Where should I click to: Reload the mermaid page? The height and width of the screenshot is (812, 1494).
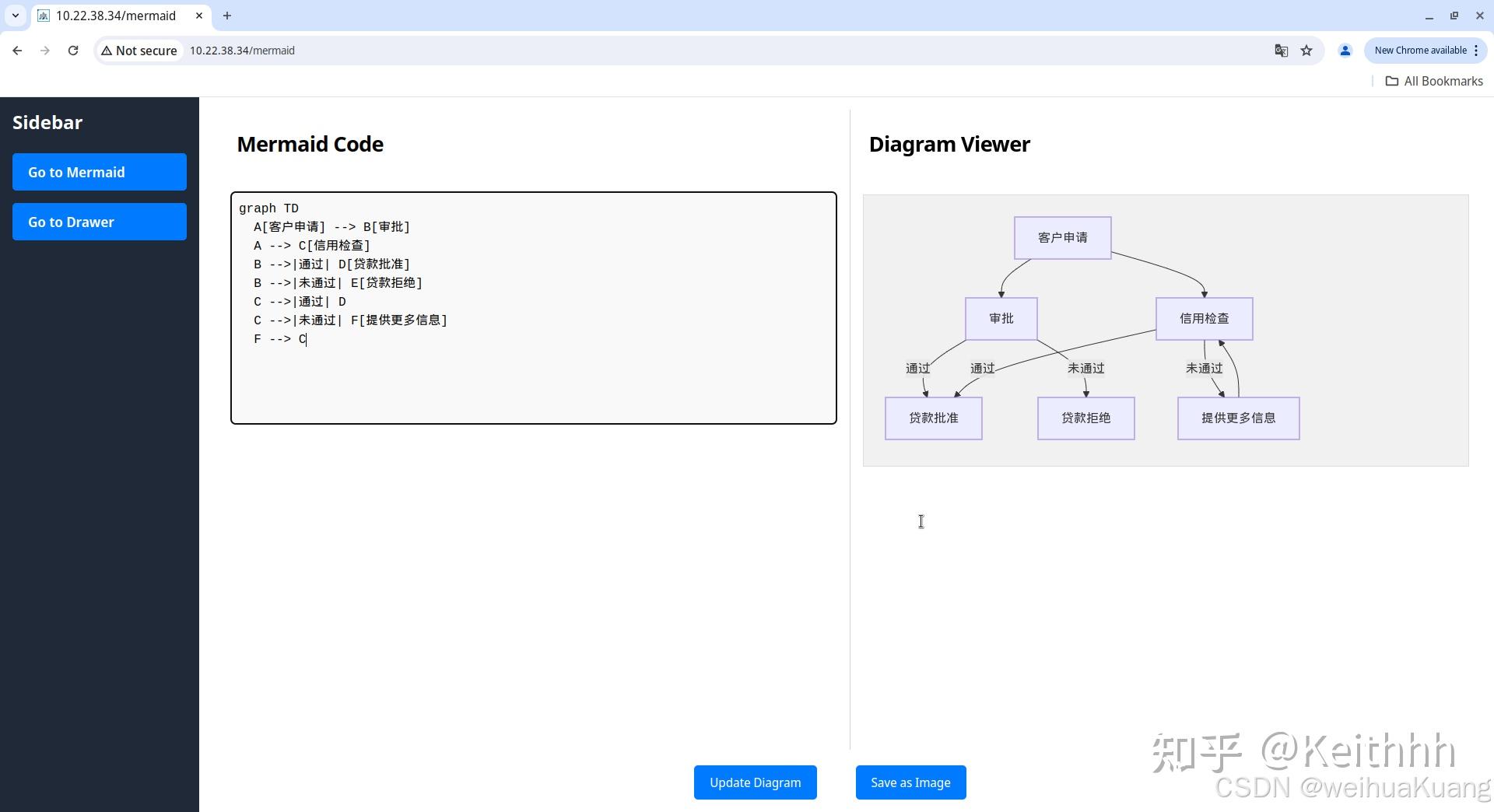click(x=73, y=51)
